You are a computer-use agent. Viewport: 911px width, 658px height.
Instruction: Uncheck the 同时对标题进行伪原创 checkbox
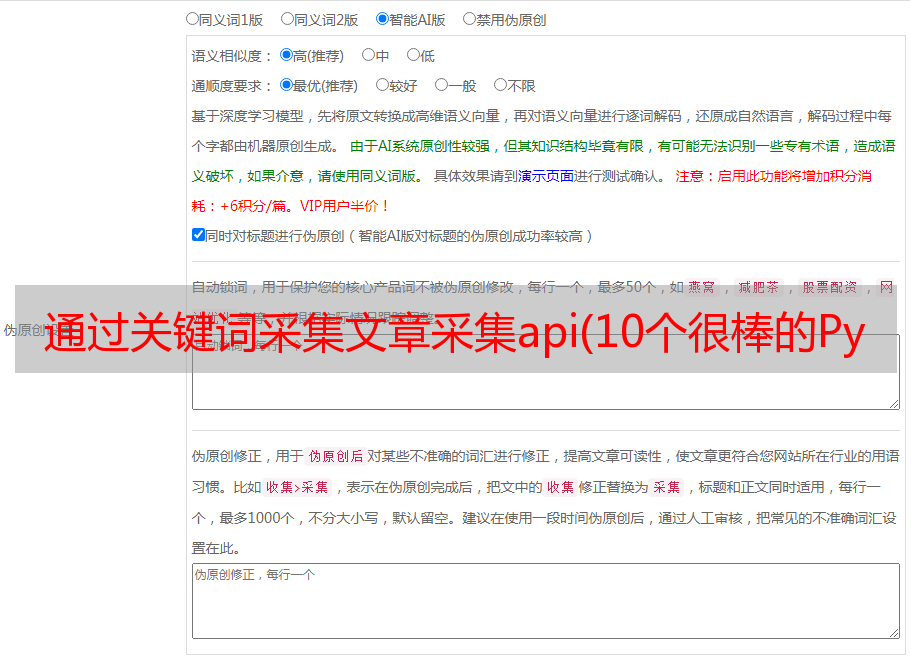pos(198,236)
